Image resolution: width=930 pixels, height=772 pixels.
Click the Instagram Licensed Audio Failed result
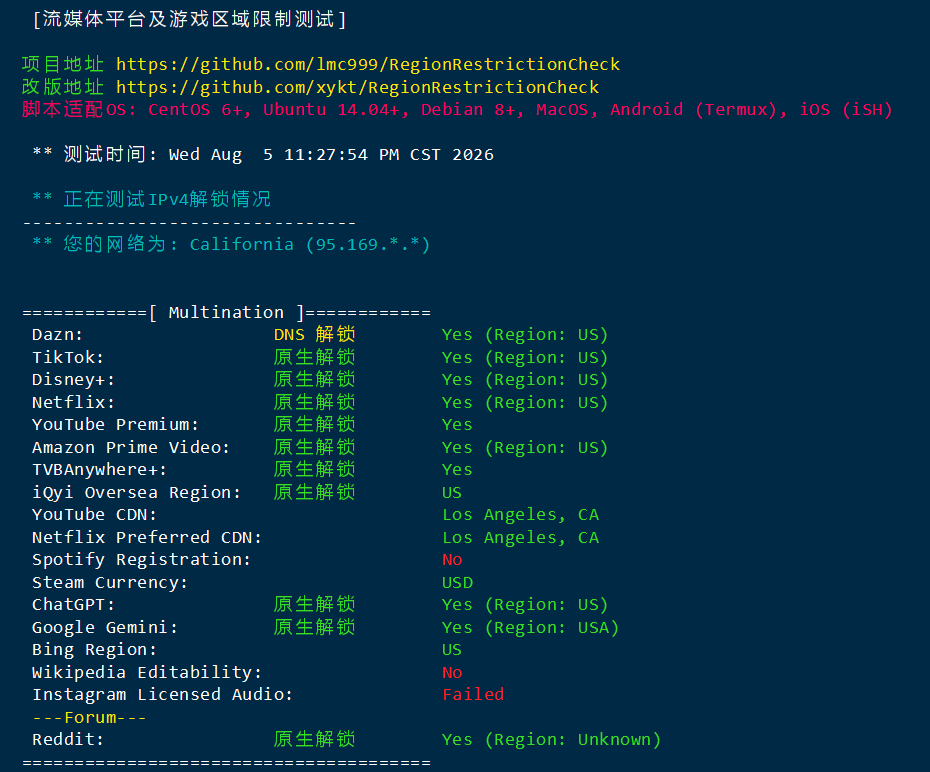point(473,694)
